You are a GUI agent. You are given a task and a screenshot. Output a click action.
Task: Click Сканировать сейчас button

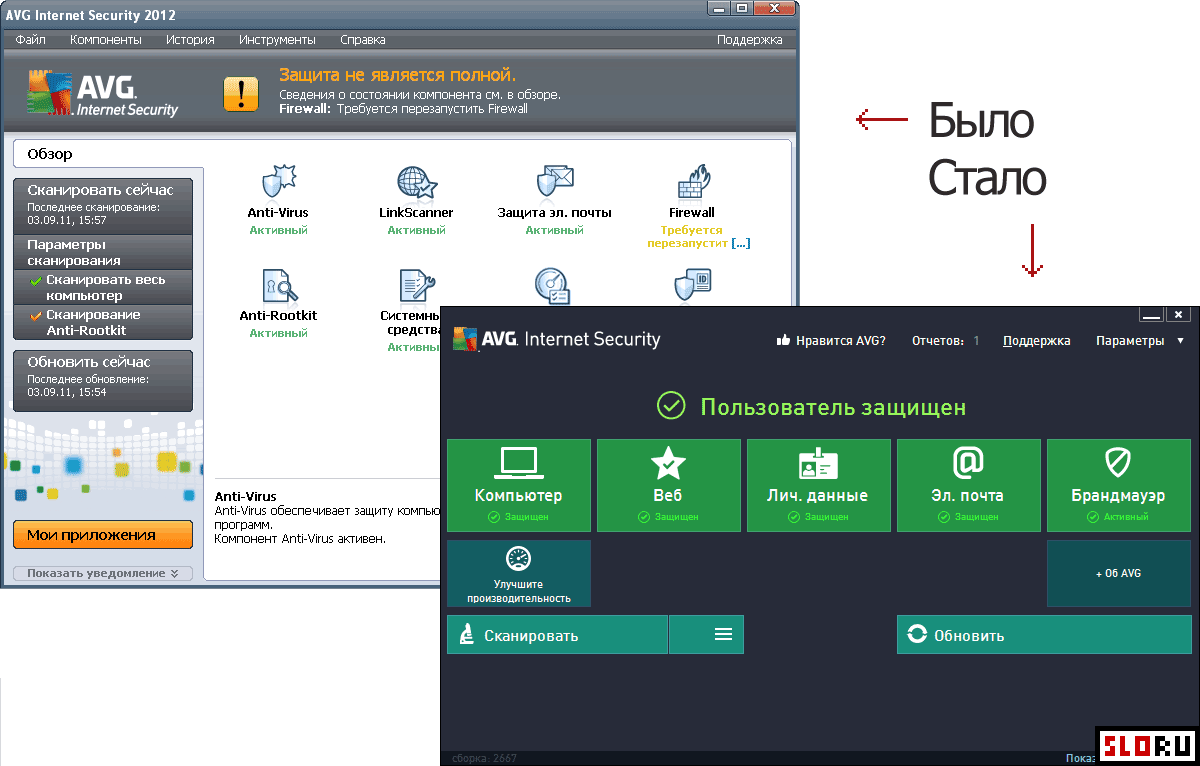[103, 205]
